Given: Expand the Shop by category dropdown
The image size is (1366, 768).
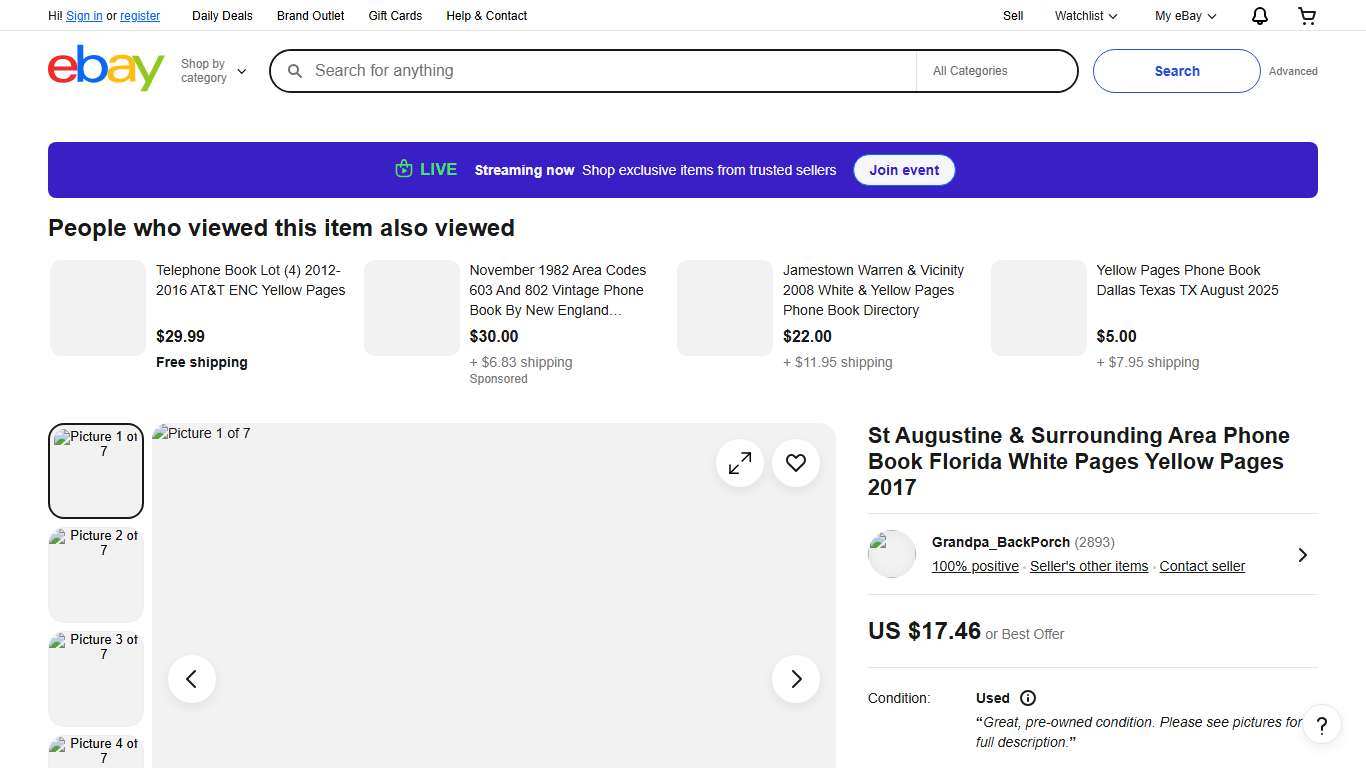Looking at the screenshot, I should tap(213, 71).
